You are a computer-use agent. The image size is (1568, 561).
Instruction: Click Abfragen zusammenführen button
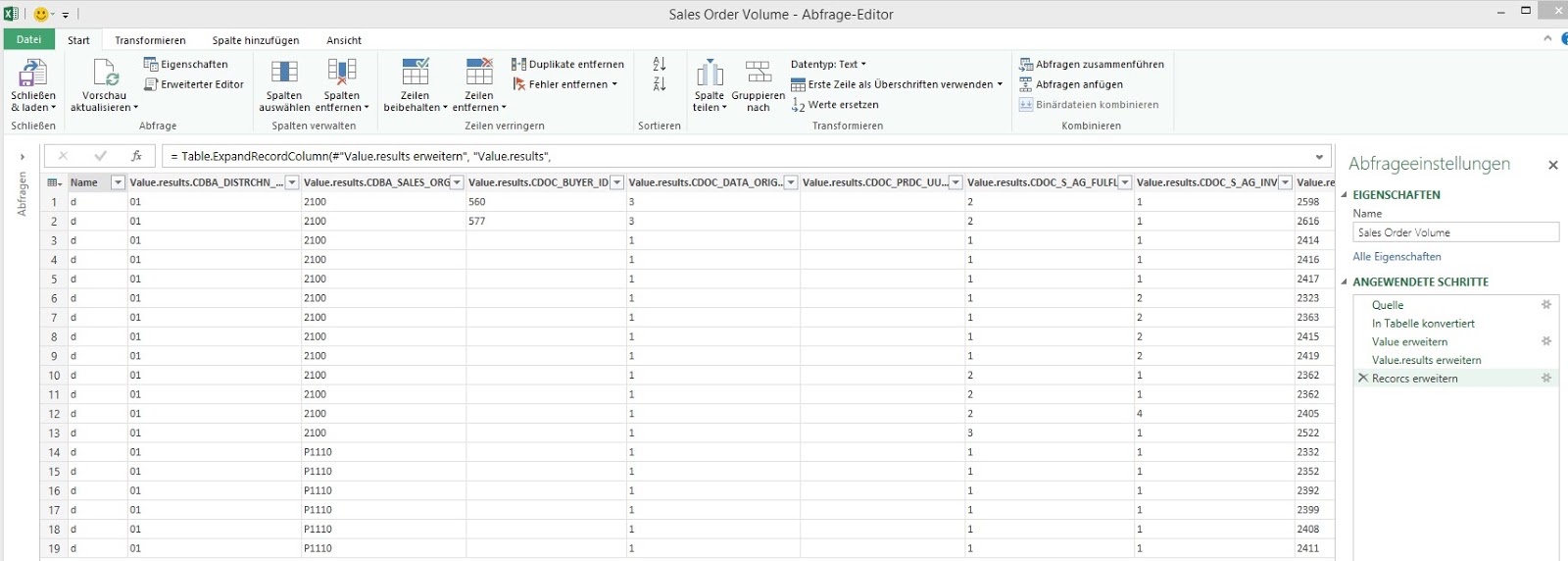click(1092, 65)
